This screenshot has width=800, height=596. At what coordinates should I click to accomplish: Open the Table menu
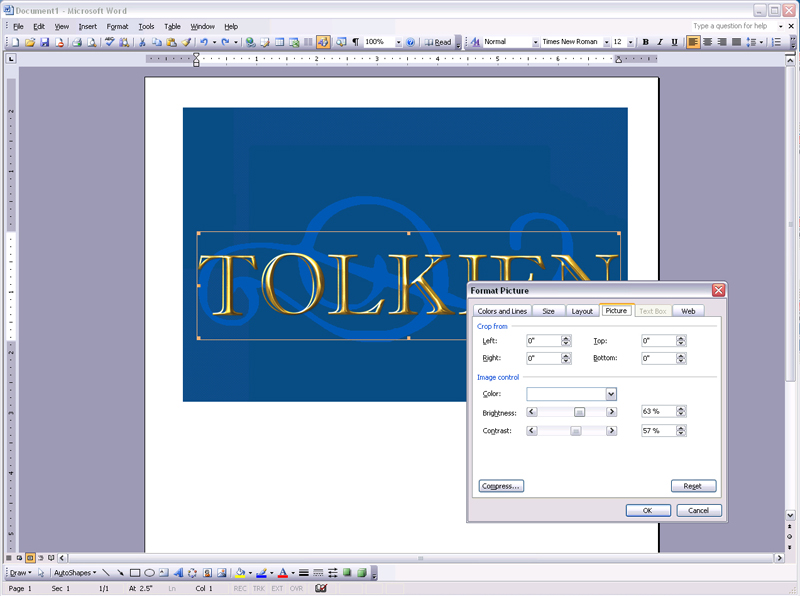(x=172, y=27)
